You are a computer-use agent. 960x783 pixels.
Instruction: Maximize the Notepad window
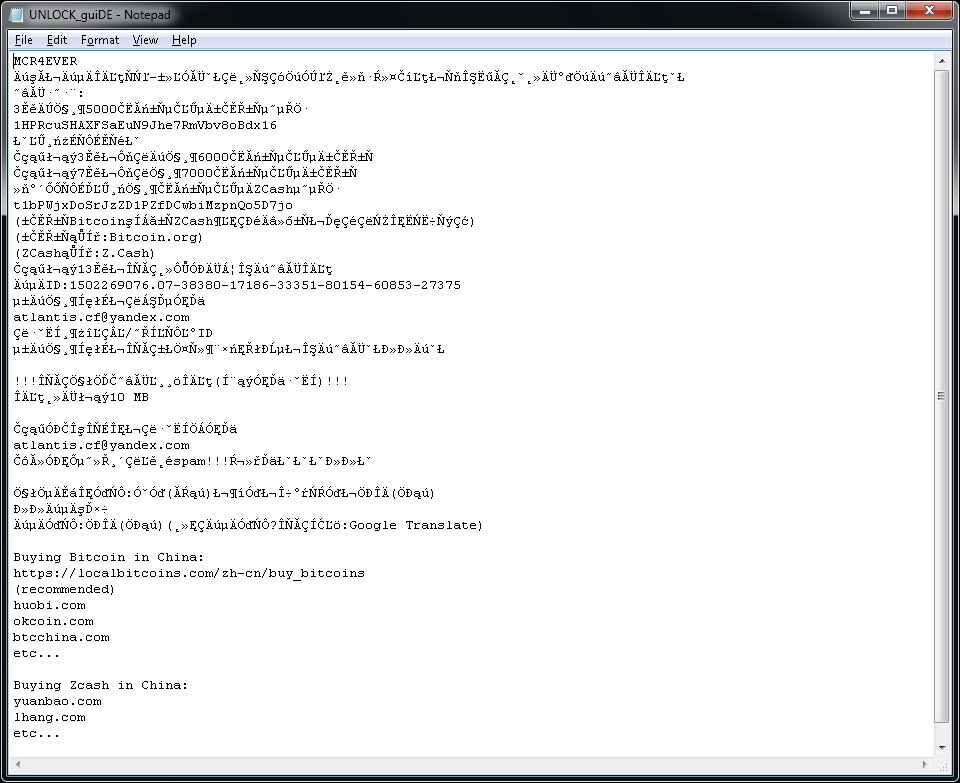(x=892, y=10)
